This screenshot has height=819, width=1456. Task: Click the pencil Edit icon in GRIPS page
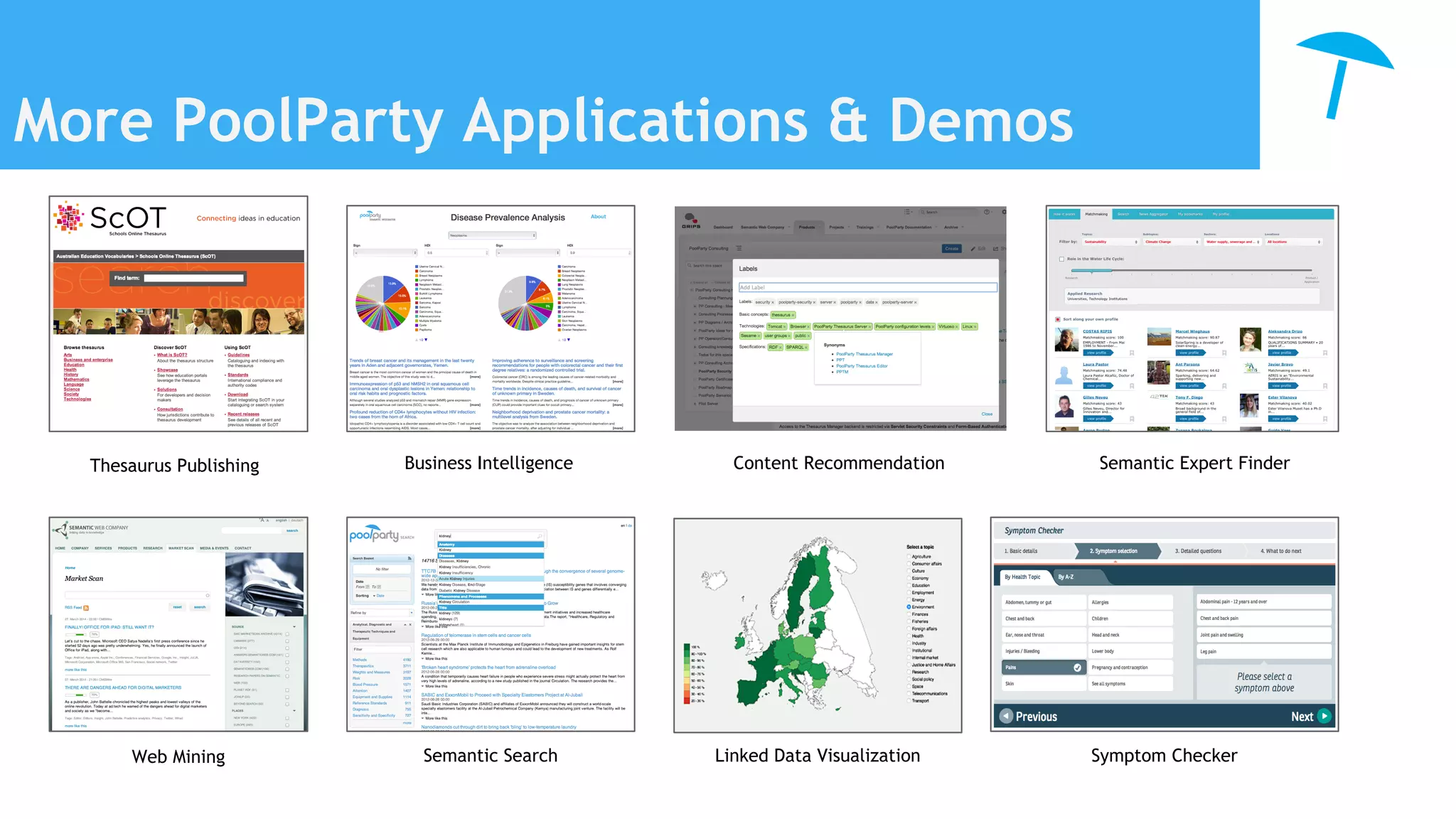click(973, 249)
